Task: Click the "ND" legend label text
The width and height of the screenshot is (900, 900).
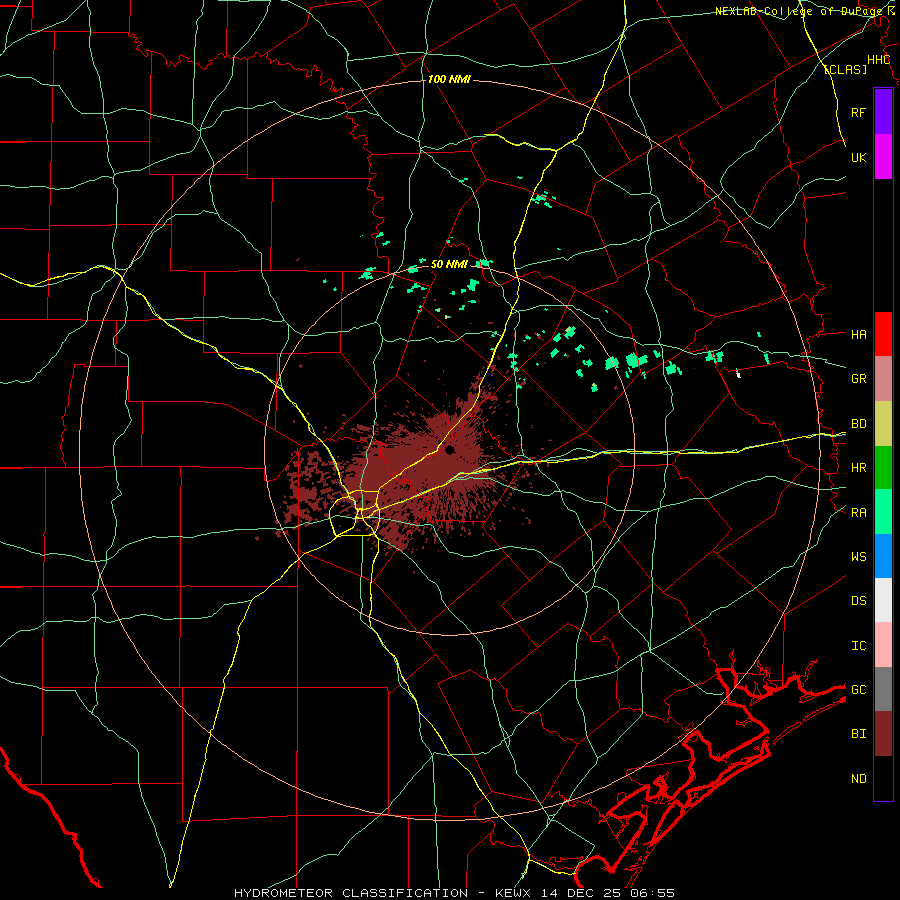Action: 858,778
